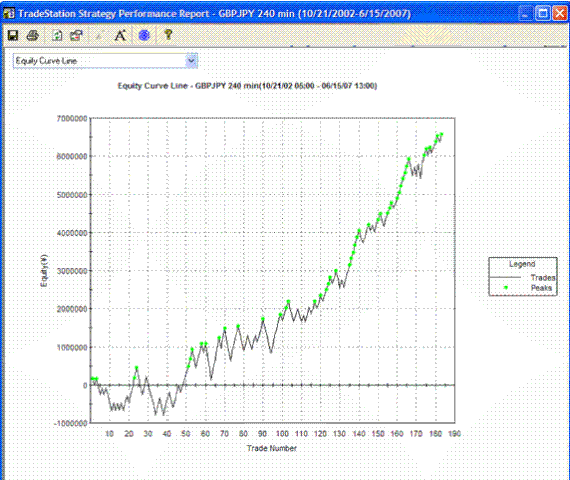
Task: Click the x-axis label 100
Action: pos(282,433)
